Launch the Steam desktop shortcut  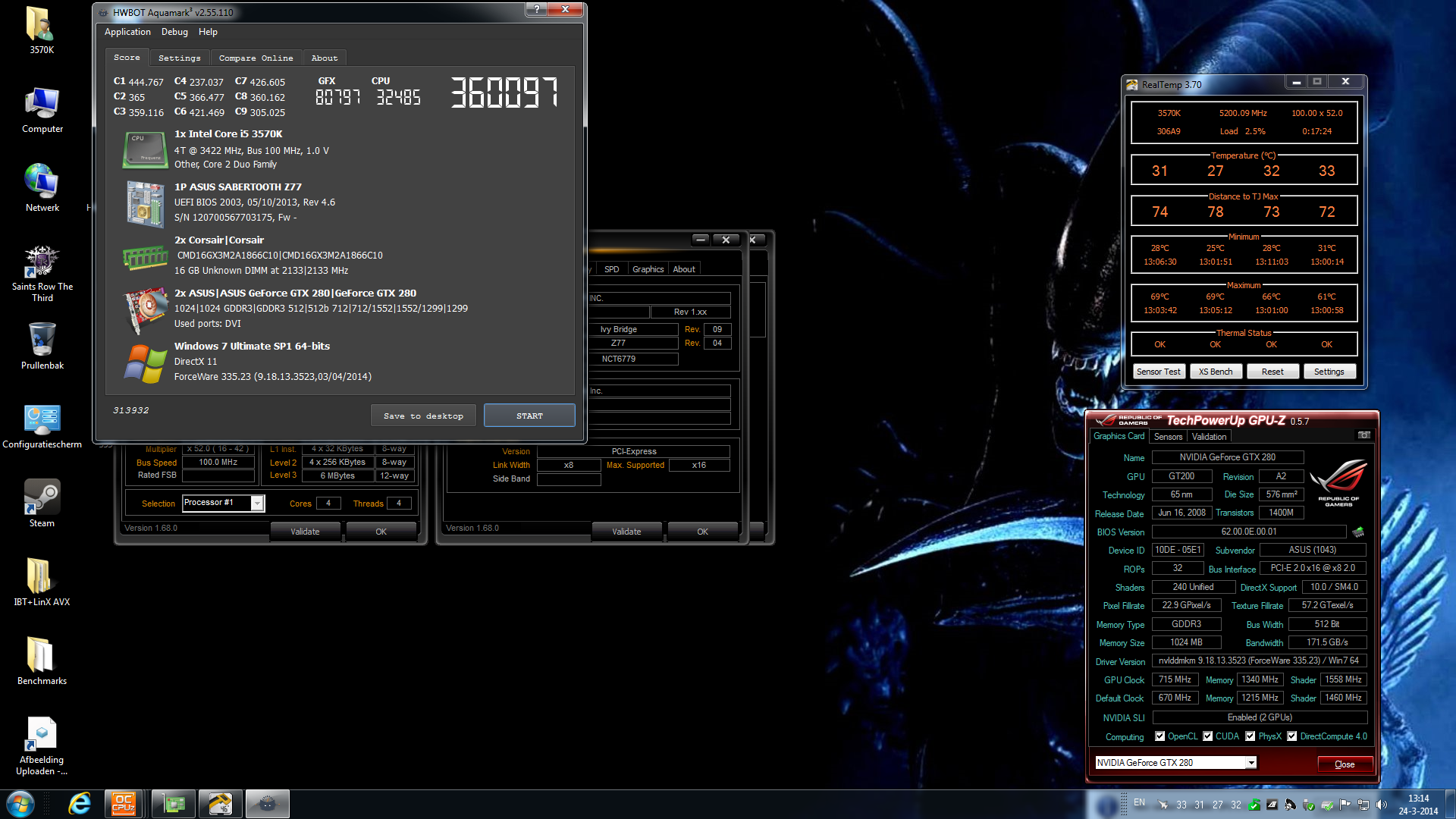click(x=42, y=504)
